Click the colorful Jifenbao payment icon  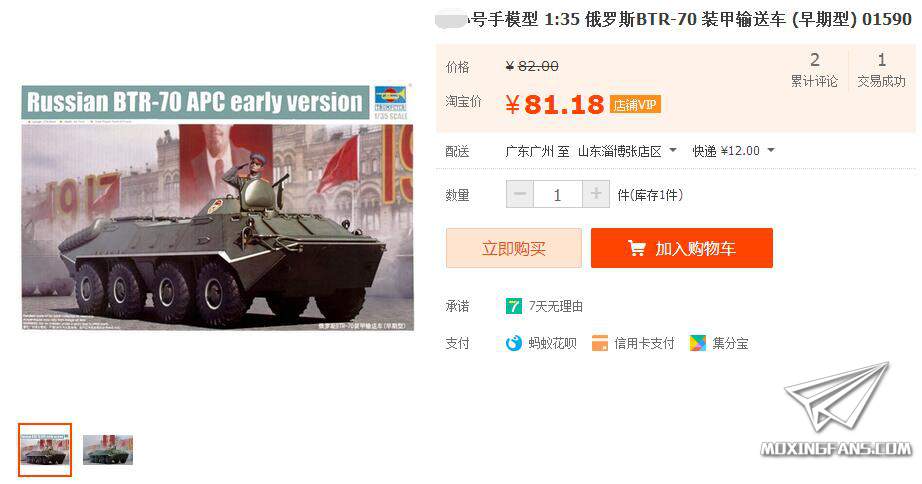tap(697, 343)
